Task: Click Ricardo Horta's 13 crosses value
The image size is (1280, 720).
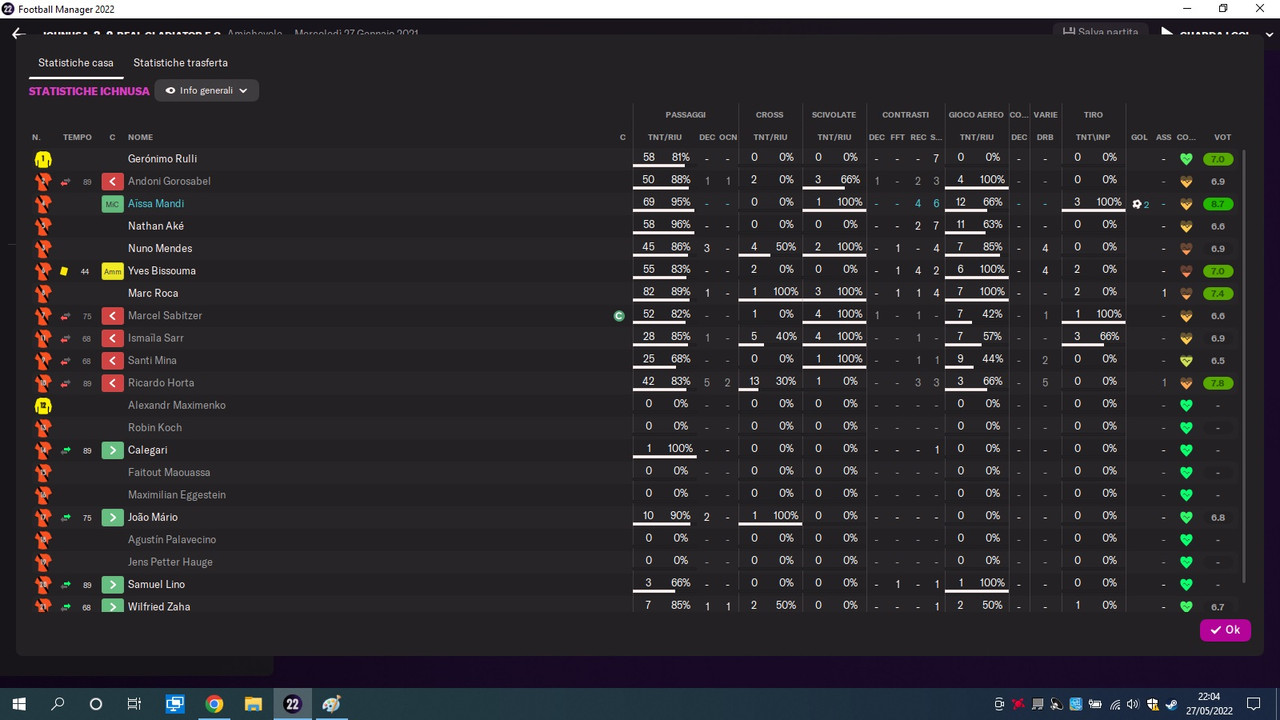Action: (754, 382)
